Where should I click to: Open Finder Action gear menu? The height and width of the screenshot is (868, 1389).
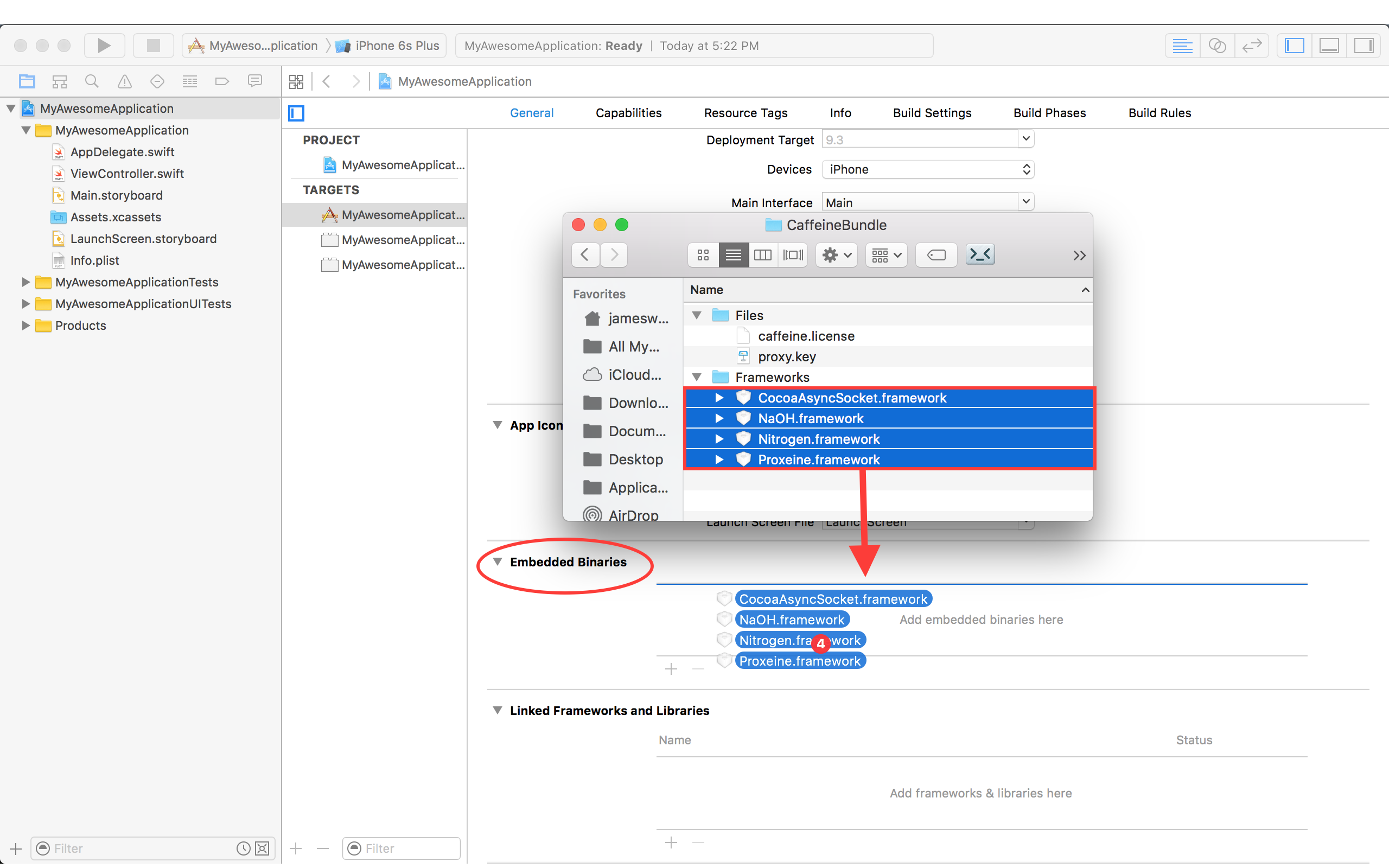(836, 255)
